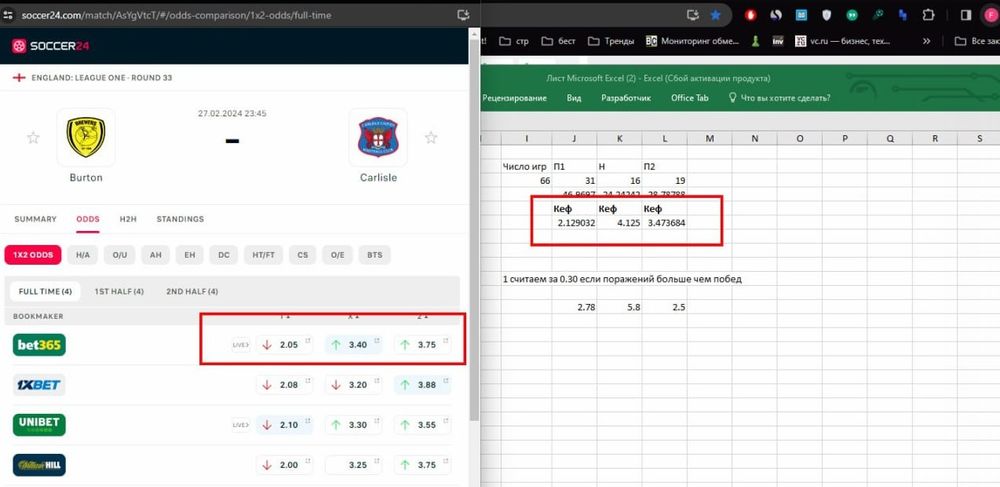Click the Soccer24 page vertical scrollbar
This screenshot has width=1000, height=487.
click(474, 229)
